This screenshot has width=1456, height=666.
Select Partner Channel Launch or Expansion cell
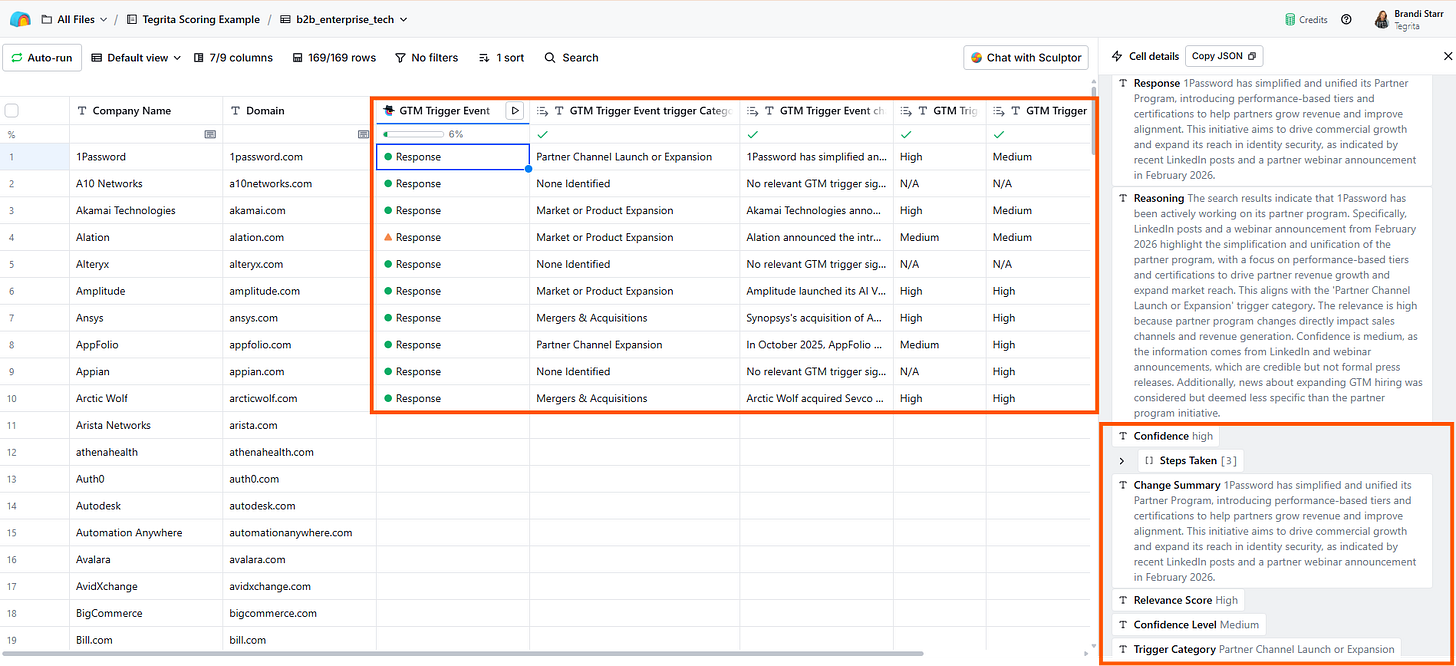coord(635,157)
